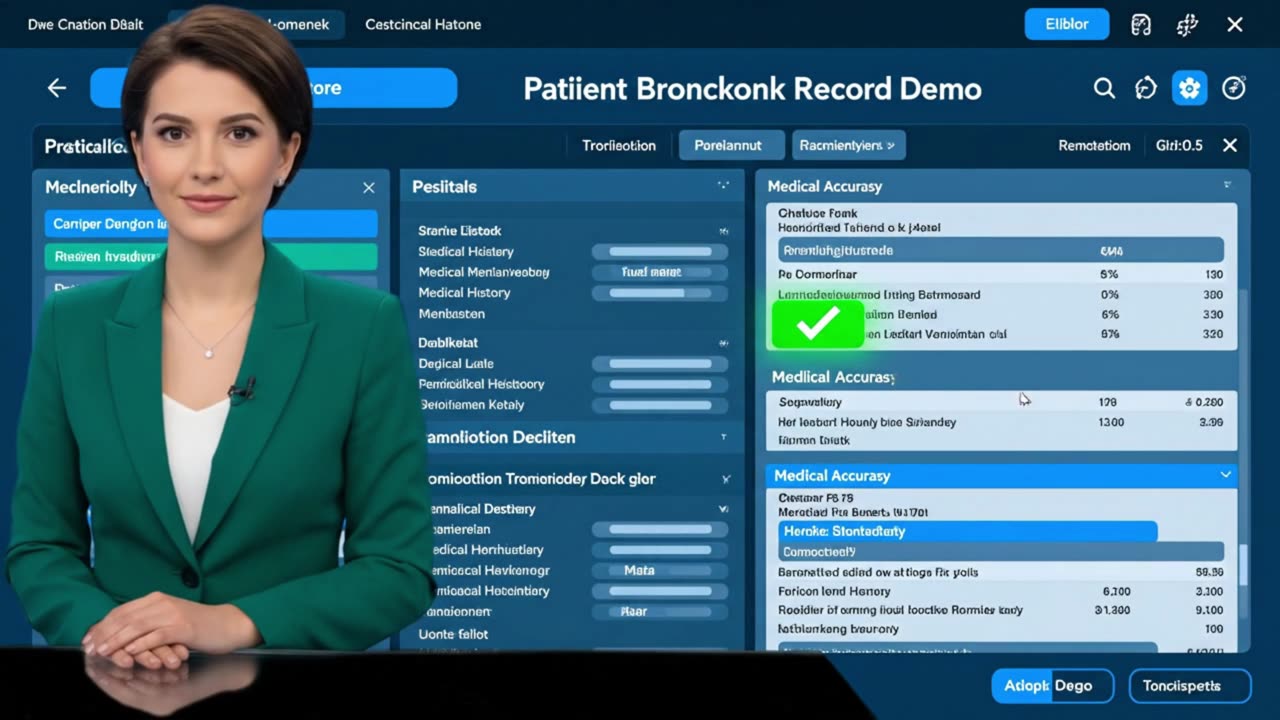Click the circular icon between search and gear
The image size is (1280, 720).
coord(1146,88)
